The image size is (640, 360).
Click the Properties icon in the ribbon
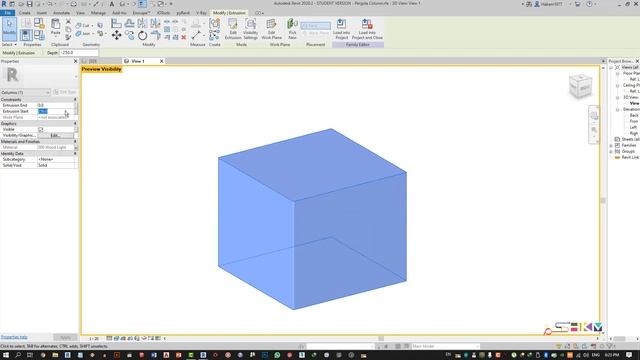pyautogui.click(x=26, y=35)
